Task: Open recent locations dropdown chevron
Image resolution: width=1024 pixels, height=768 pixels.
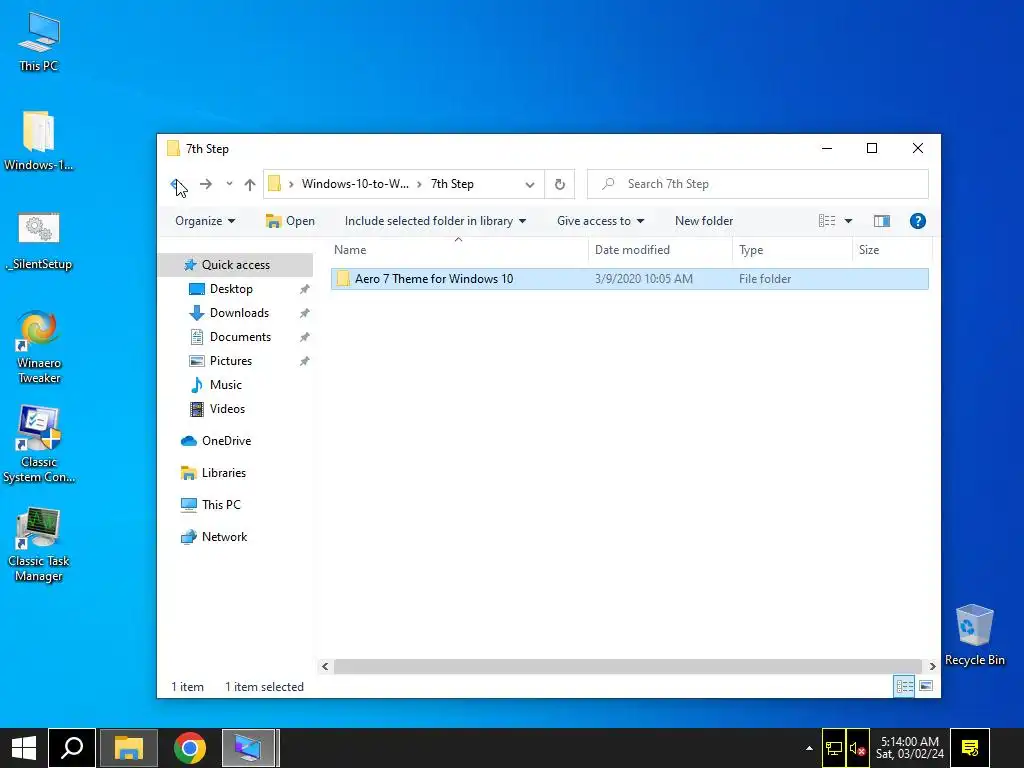Action: (229, 184)
